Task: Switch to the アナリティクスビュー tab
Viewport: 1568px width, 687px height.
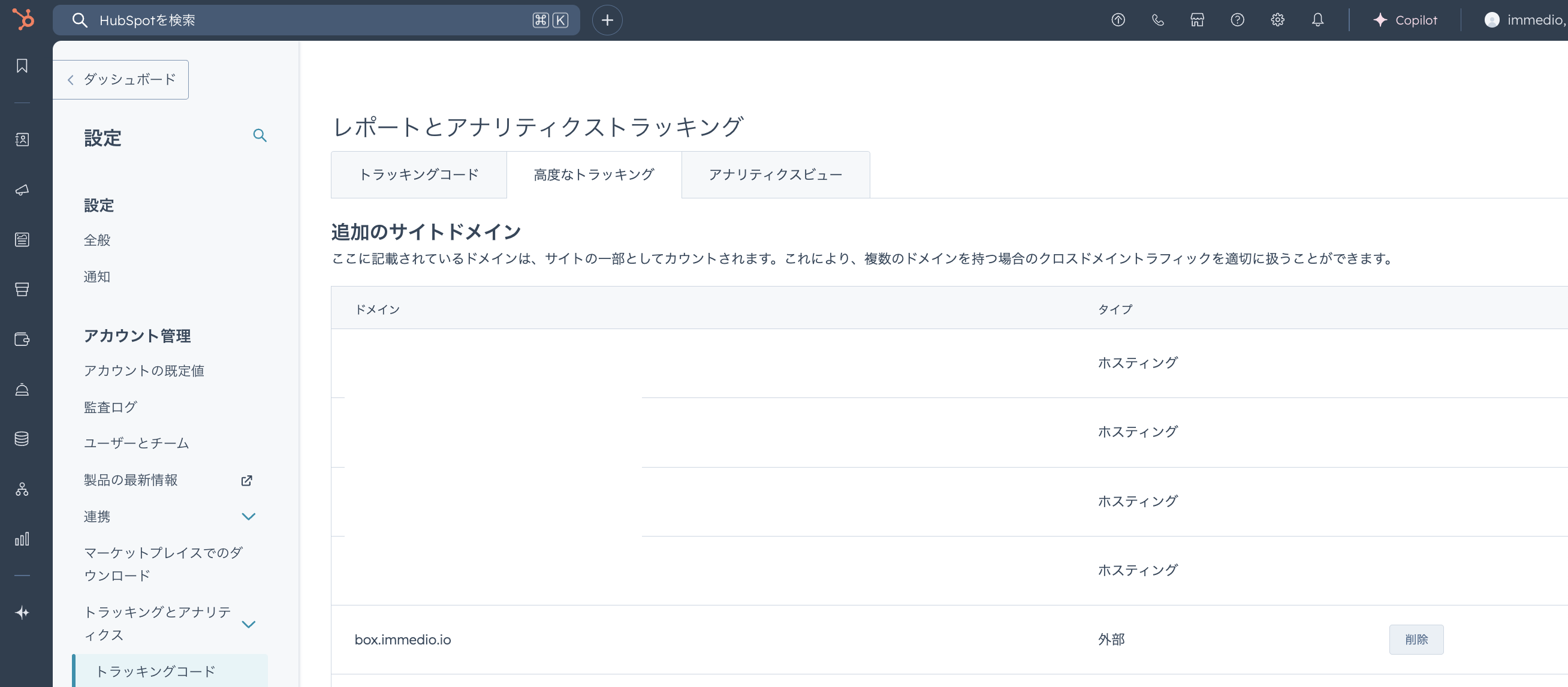Action: (x=775, y=175)
